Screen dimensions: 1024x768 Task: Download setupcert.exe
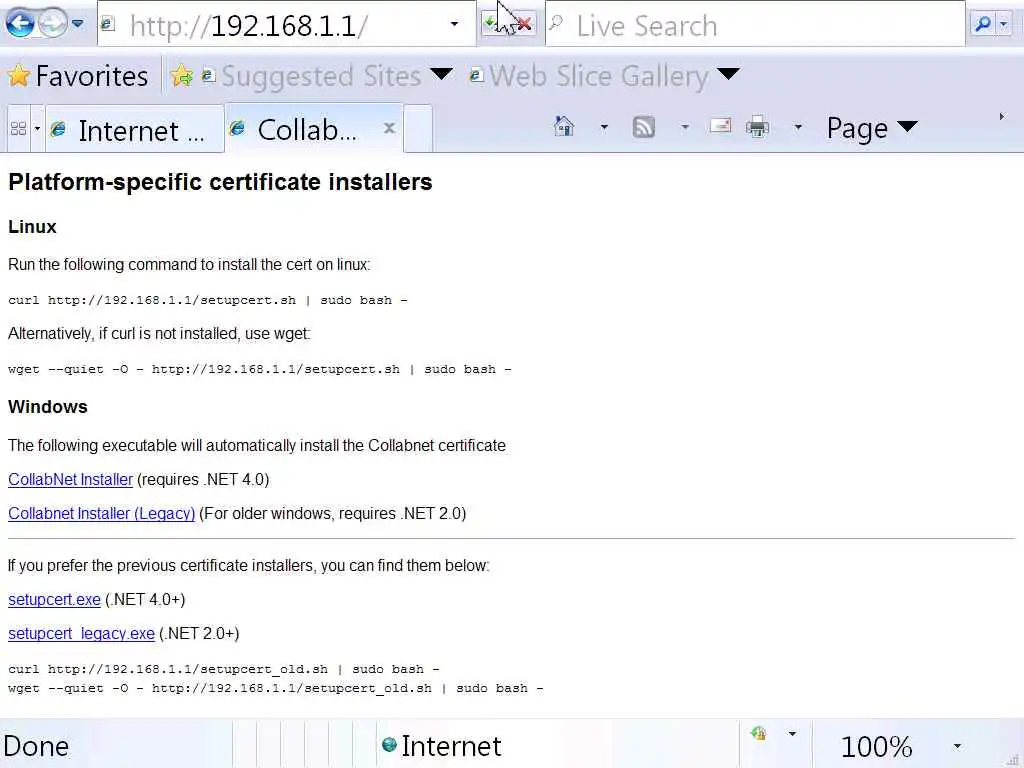pos(54,600)
